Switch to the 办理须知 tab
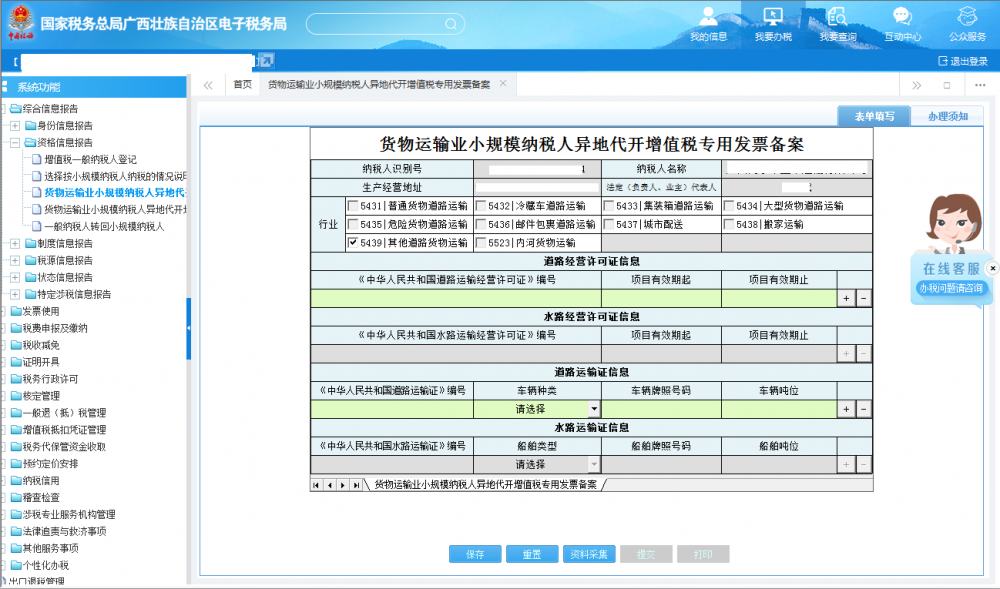The height and width of the screenshot is (589, 1000). (946, 116)
